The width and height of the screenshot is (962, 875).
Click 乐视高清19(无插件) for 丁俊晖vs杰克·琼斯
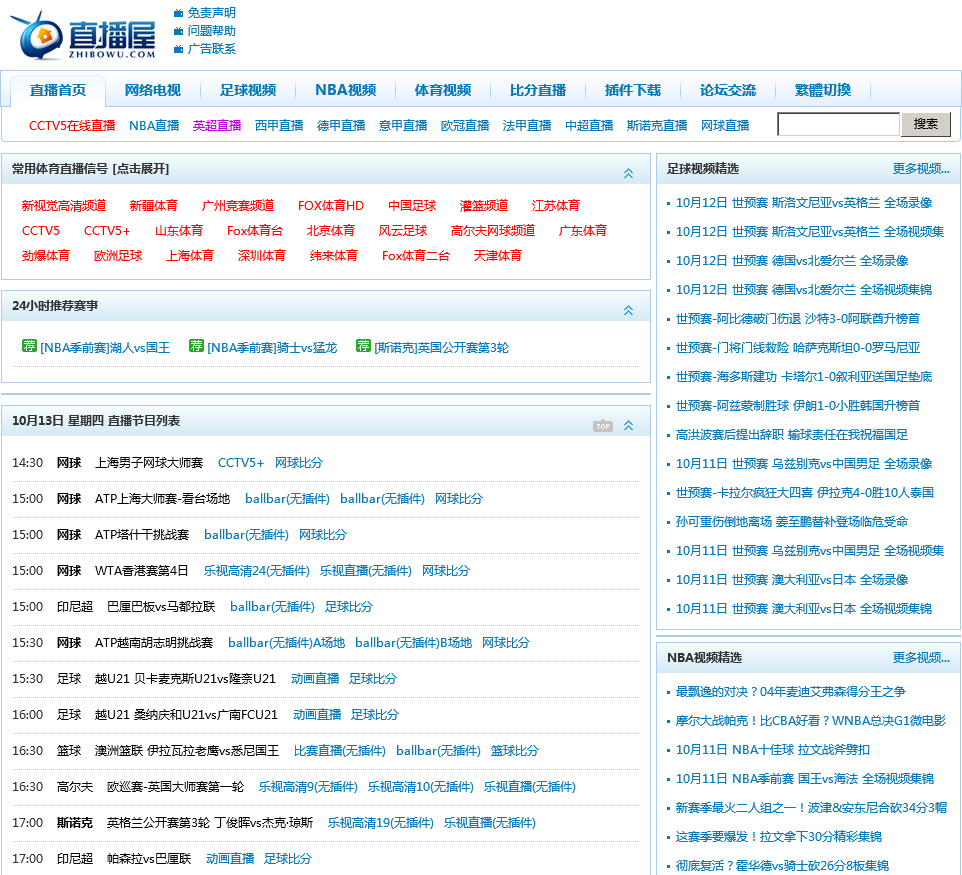[x=380, y=823]
